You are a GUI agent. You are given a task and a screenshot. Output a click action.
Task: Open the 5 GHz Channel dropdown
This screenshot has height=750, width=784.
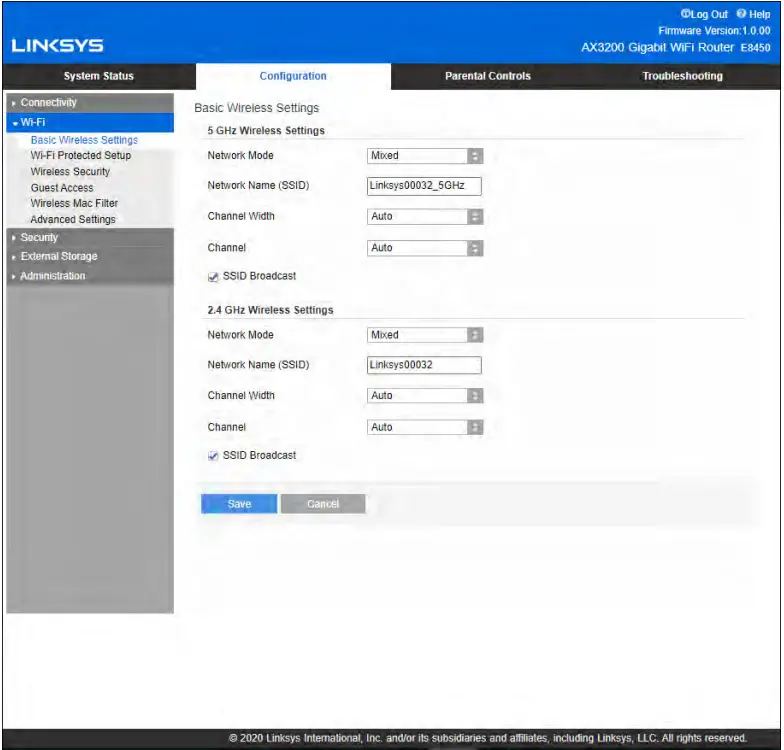point(424,248)
